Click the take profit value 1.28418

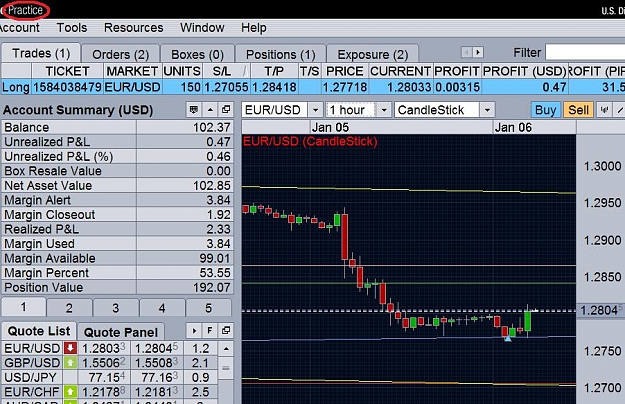(x=274, y=87)
